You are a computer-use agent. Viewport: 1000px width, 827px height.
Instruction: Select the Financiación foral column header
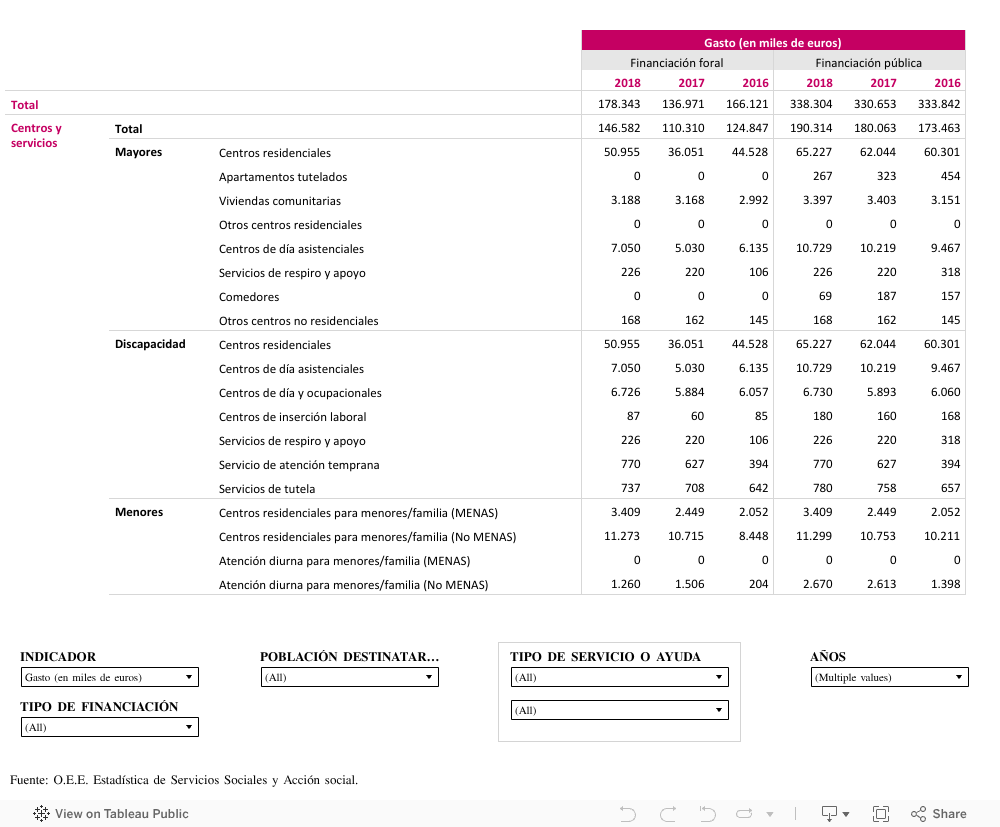(677, 63)
